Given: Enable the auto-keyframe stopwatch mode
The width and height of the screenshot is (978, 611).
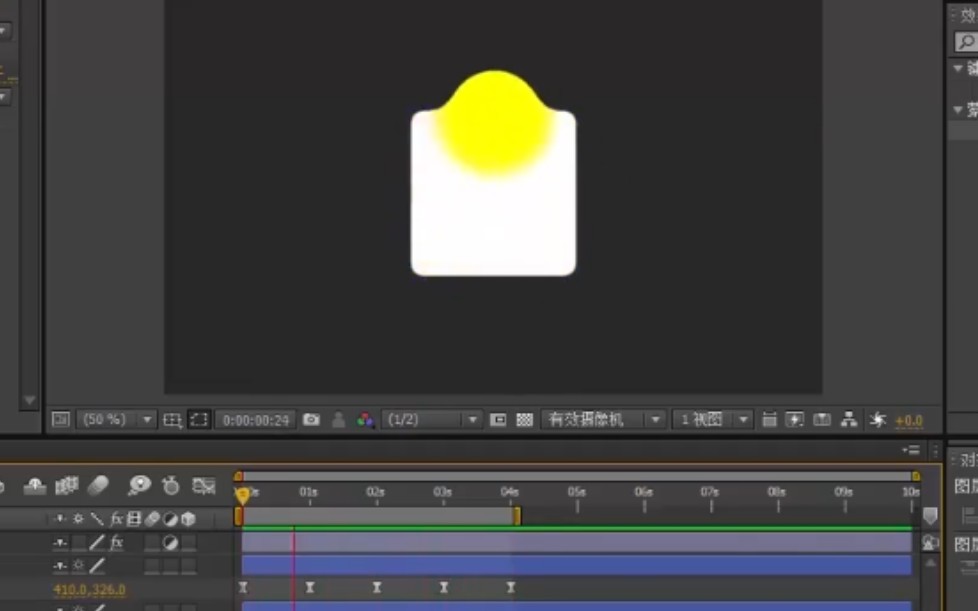Looking at the screenshot, I should tap(171, 485).
